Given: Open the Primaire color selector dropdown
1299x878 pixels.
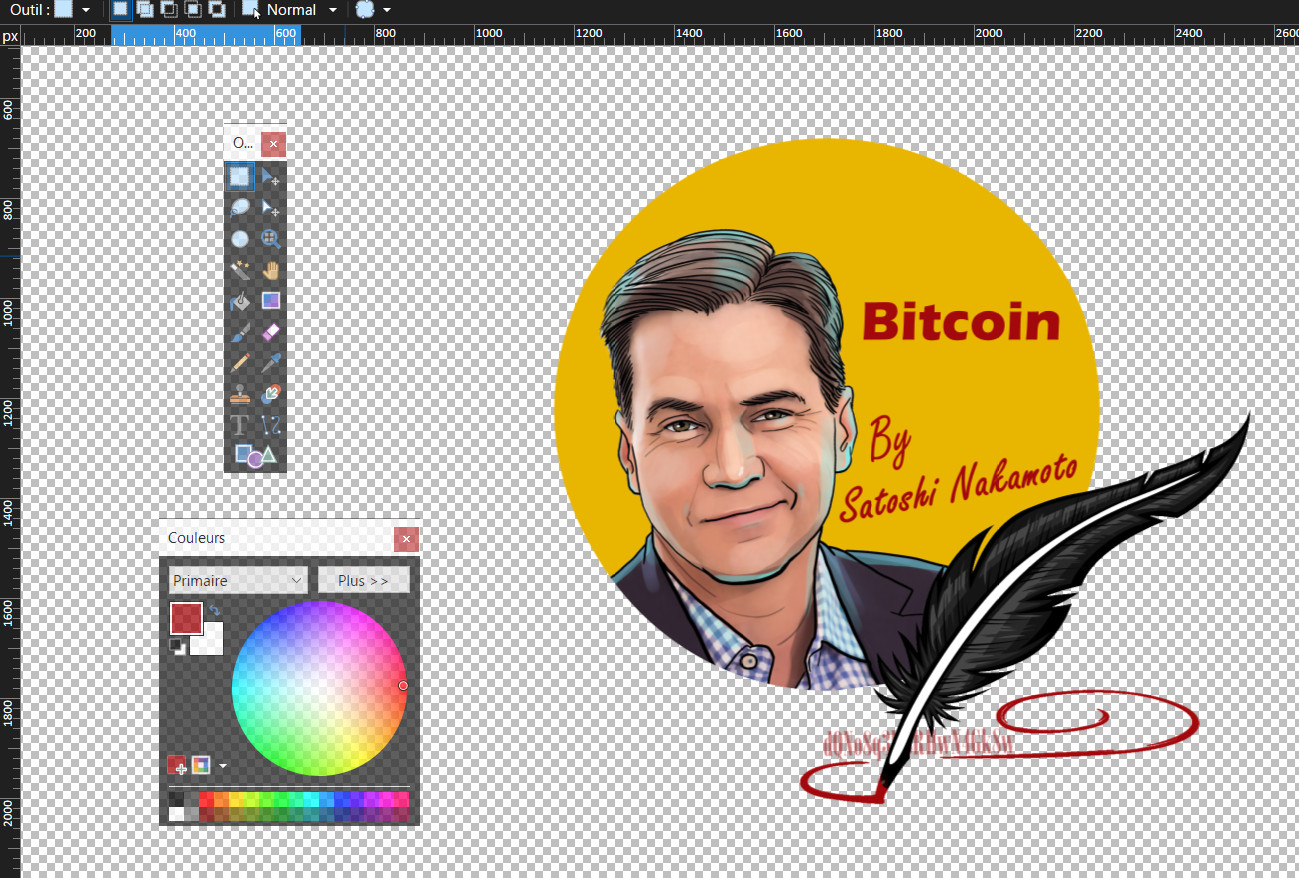Looking at the screenshot, I should click(x=238, y=580).
